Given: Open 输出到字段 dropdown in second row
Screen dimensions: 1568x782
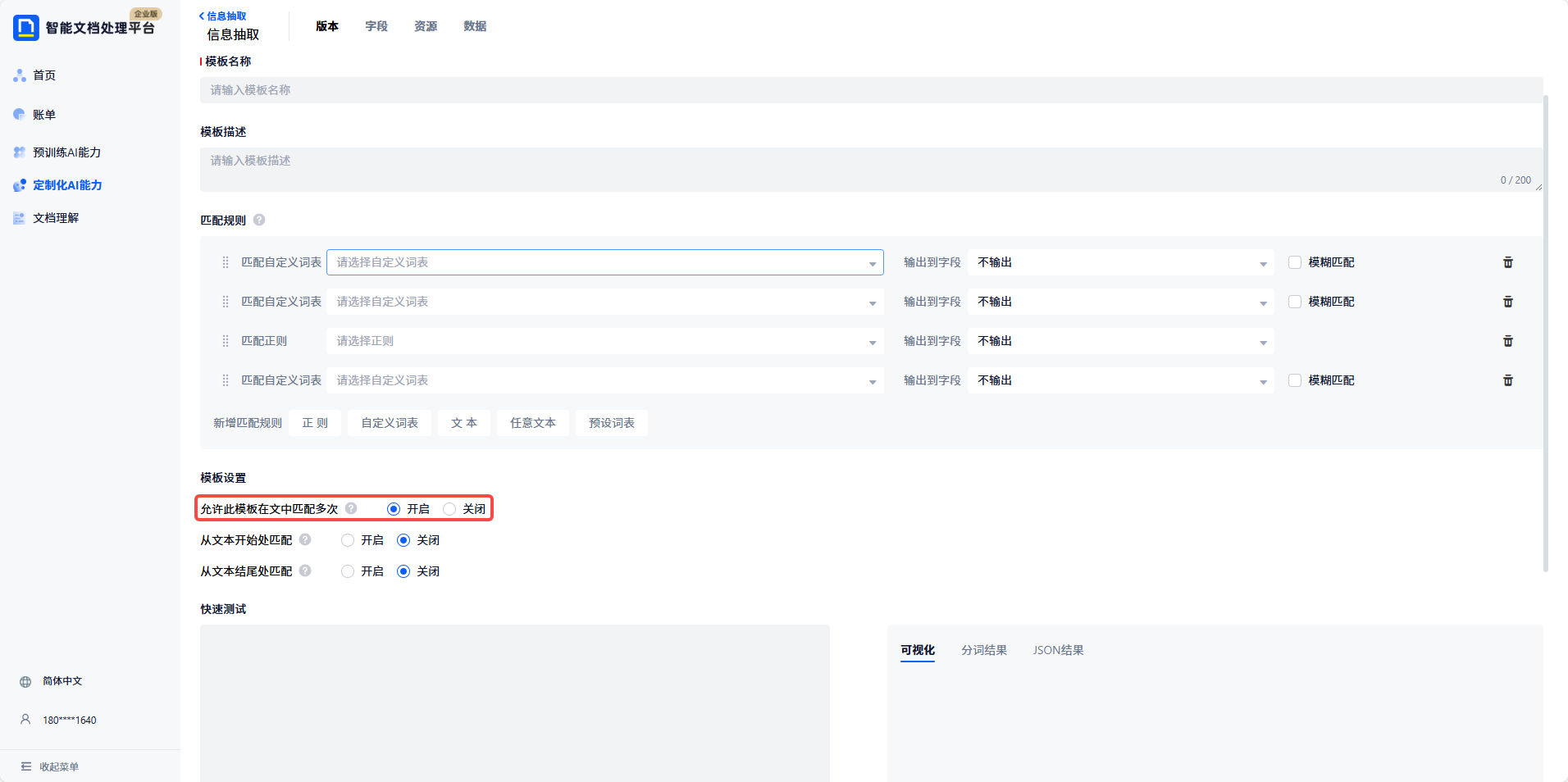Looking at the screenshot, I should [1121, 302].
